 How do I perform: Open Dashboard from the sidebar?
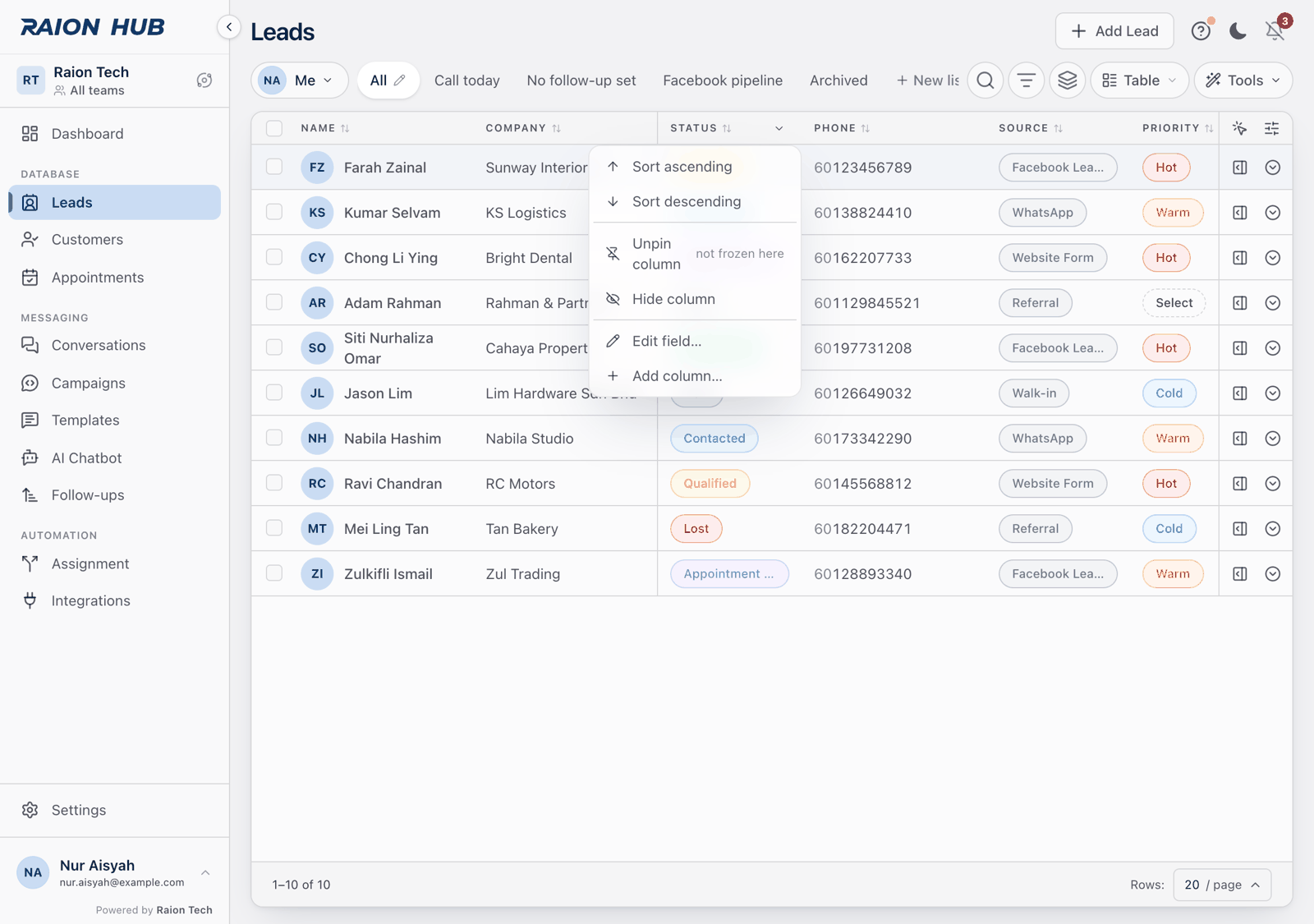coord(115,134)
